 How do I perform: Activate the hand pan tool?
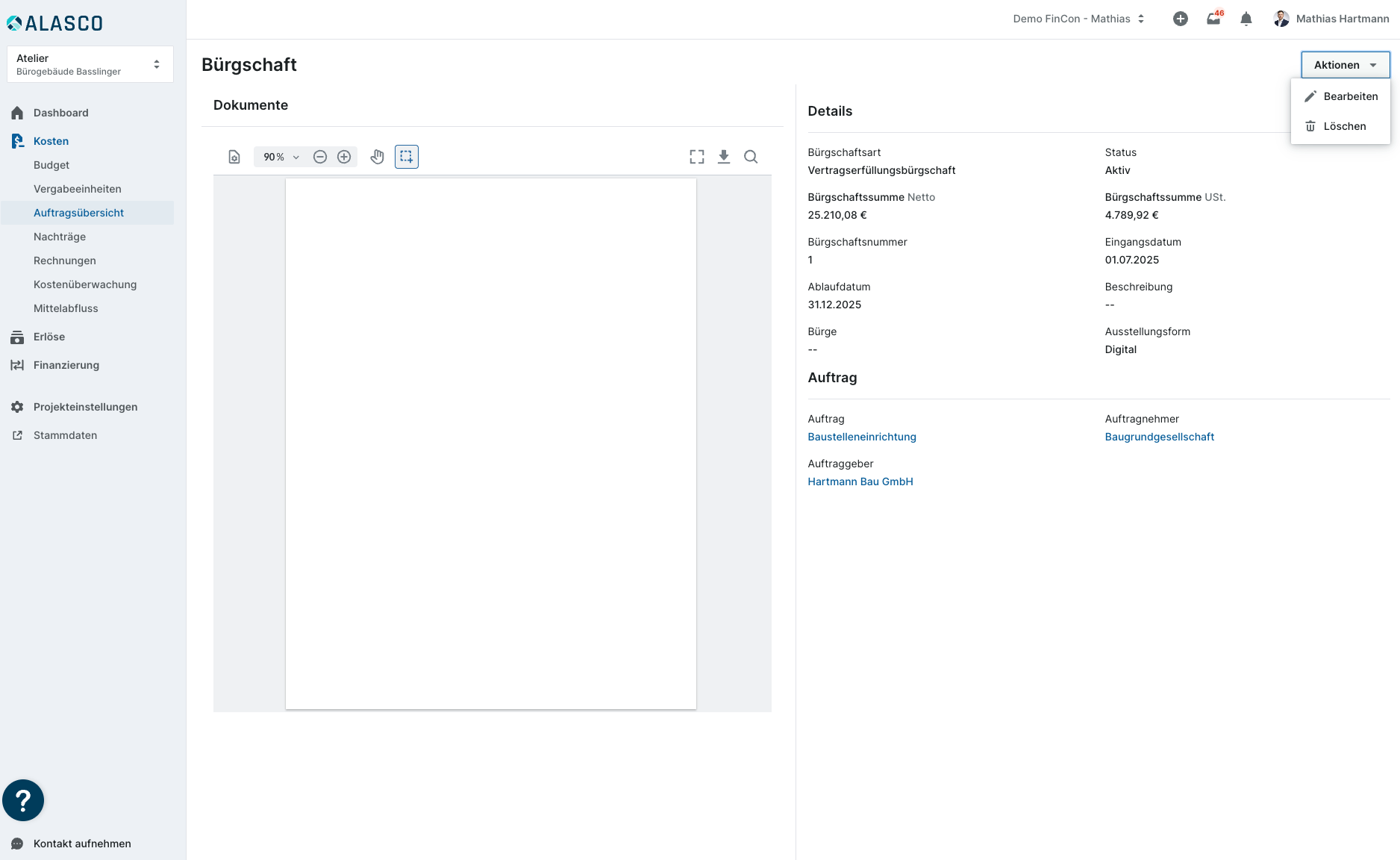[x=378, y=157]
